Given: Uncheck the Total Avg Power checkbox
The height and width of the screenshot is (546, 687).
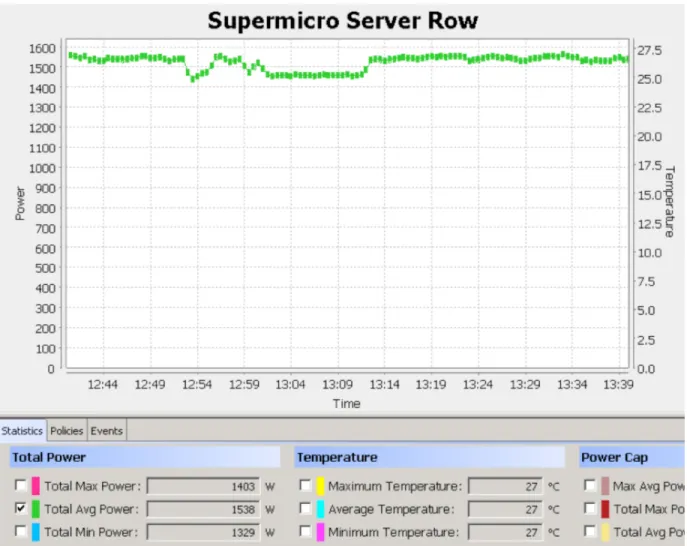Looking at the screenshot, I should pos(21,508).
